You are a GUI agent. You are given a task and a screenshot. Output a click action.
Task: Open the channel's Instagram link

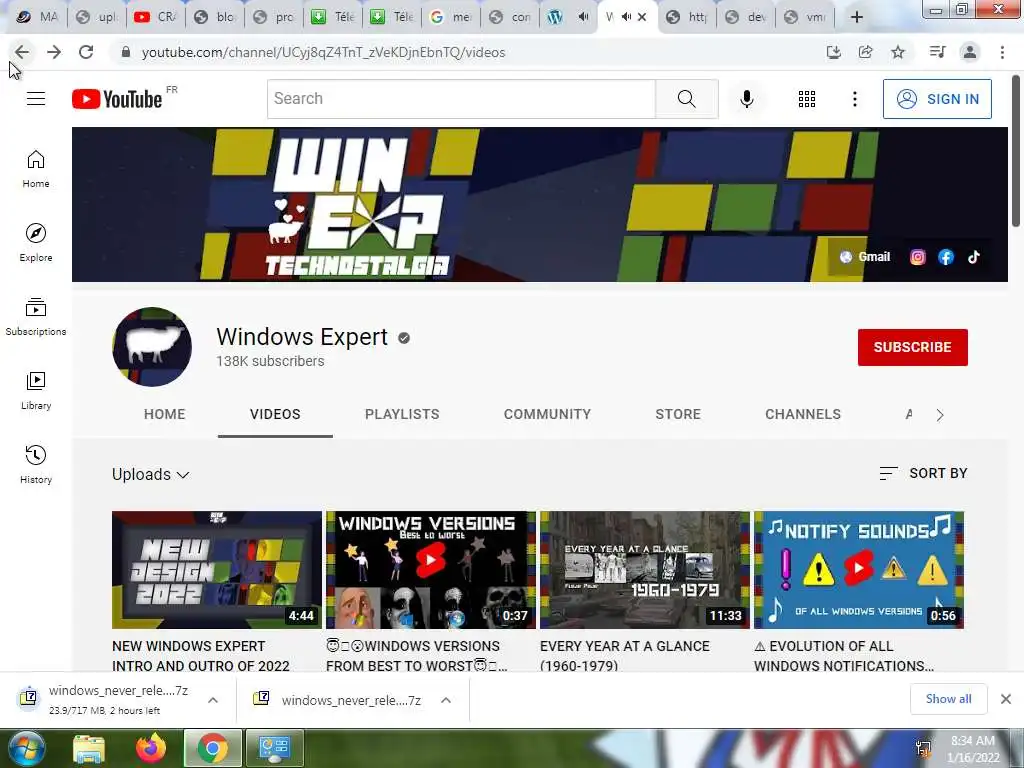(x=918, y=257)
